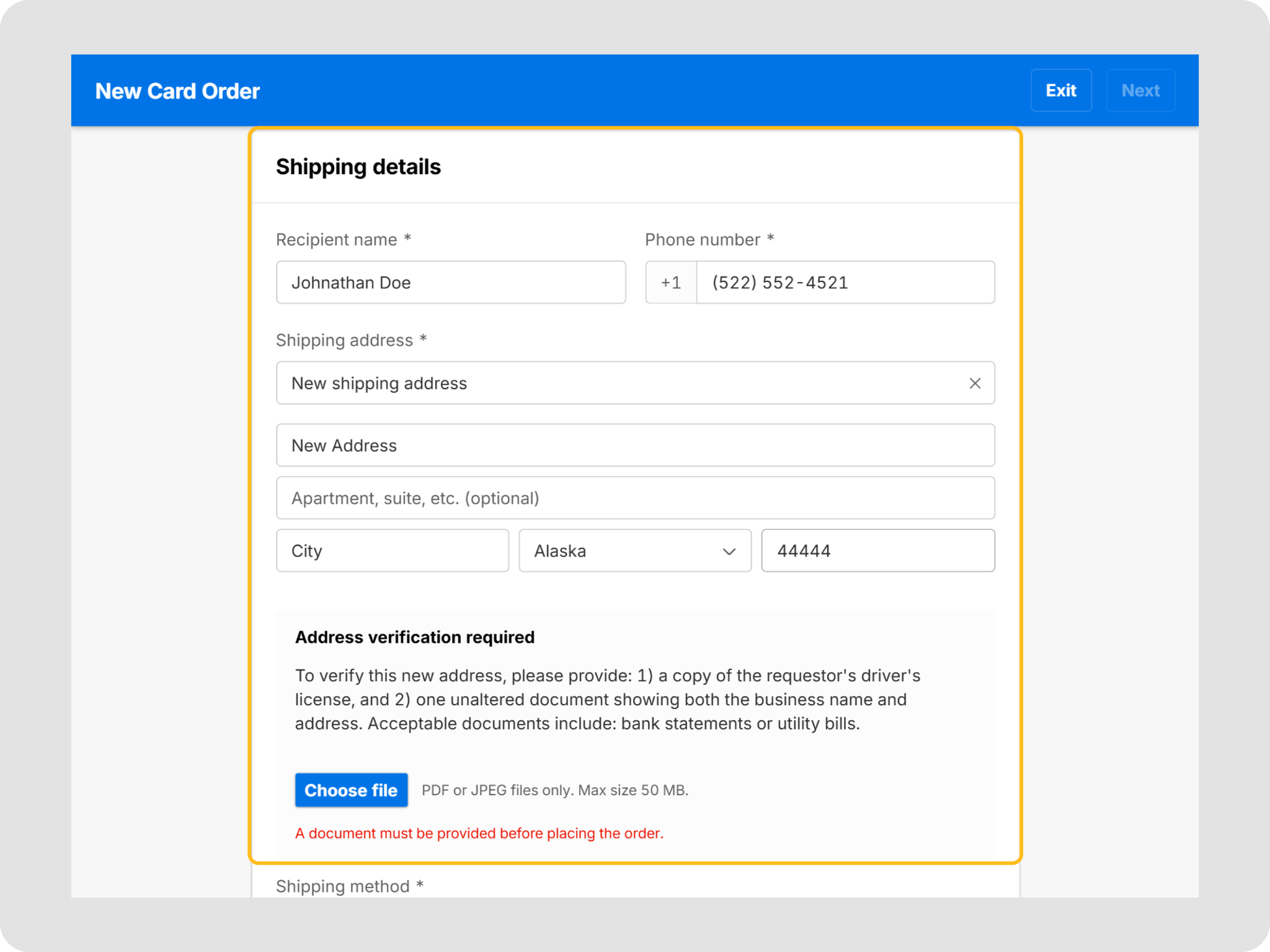1270x952 pixels.
Task: Click the Next button in header
Action: pyautogui.click(x=1140, y=90)
